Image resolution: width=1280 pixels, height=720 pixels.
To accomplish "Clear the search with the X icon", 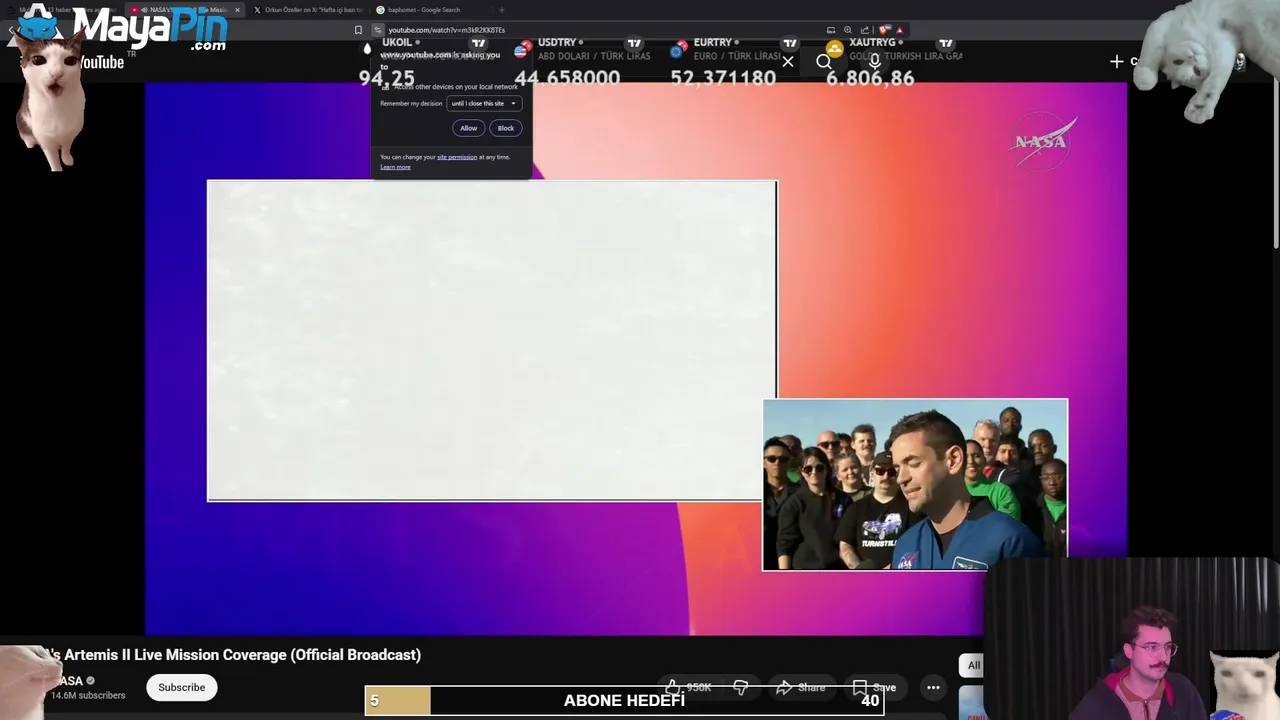I will pyautogui.click(x=788, y=62).
